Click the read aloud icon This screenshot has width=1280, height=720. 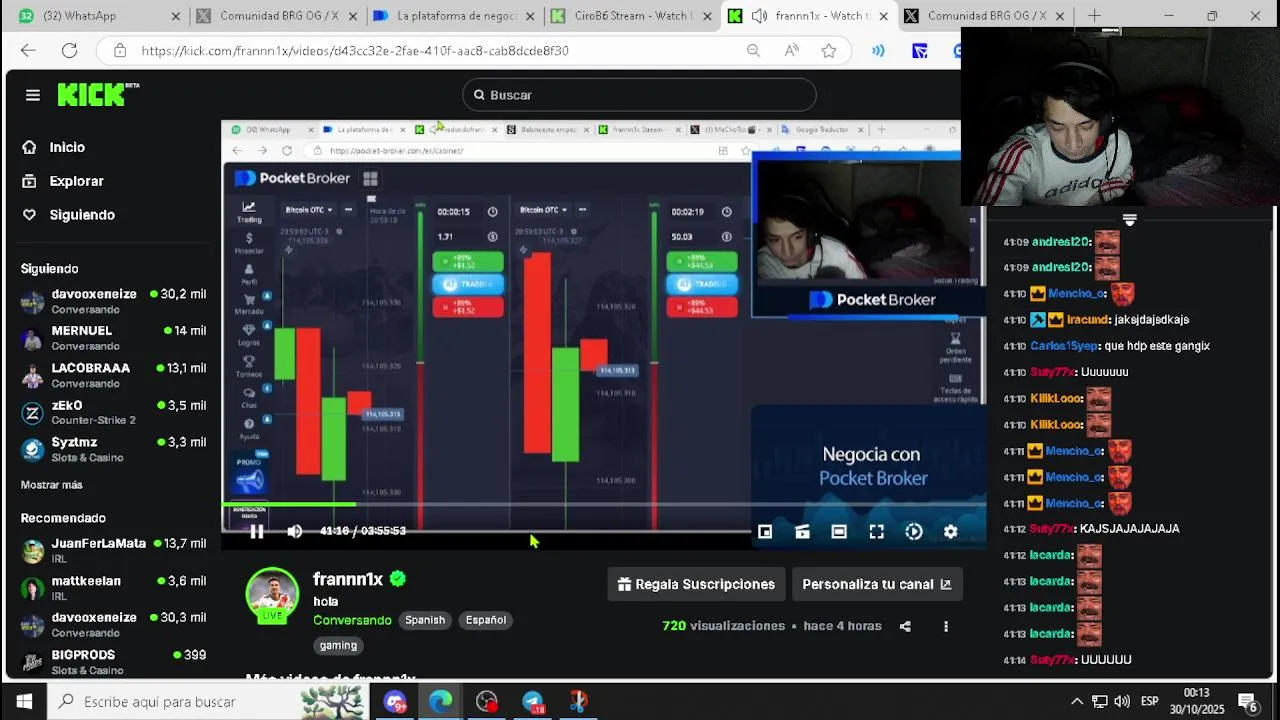point(791,50)
